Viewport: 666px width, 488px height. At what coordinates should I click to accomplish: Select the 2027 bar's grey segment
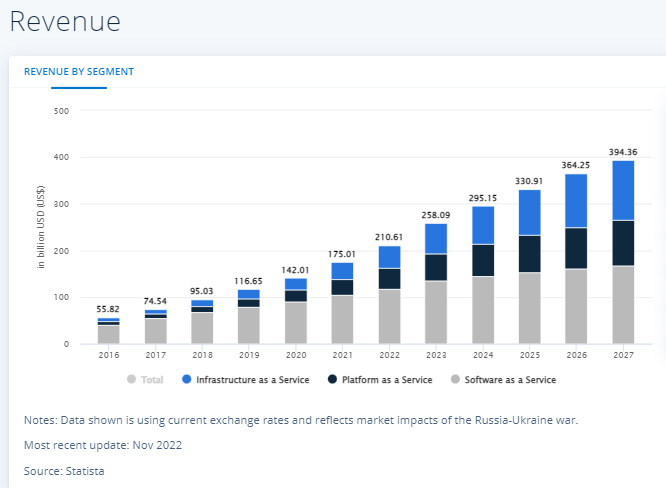(623, 305)
